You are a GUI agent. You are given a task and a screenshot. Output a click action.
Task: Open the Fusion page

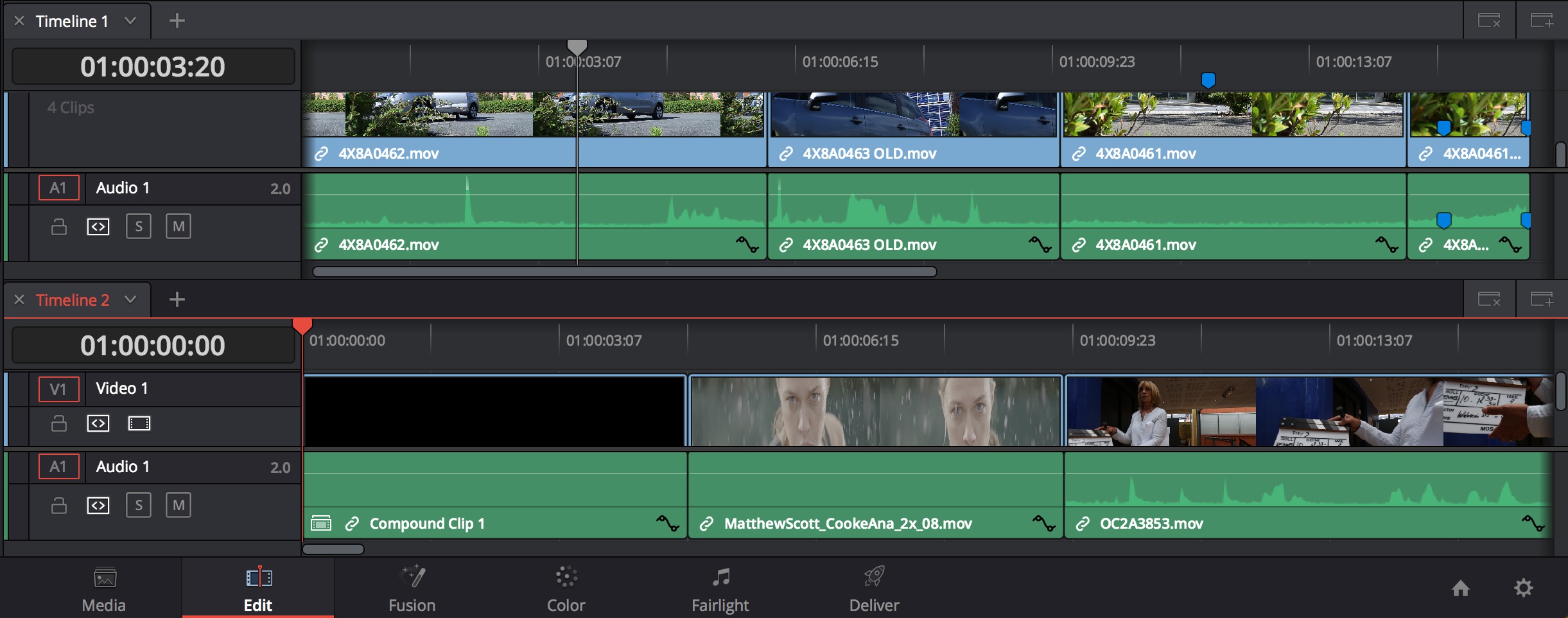tap(410, 587)
